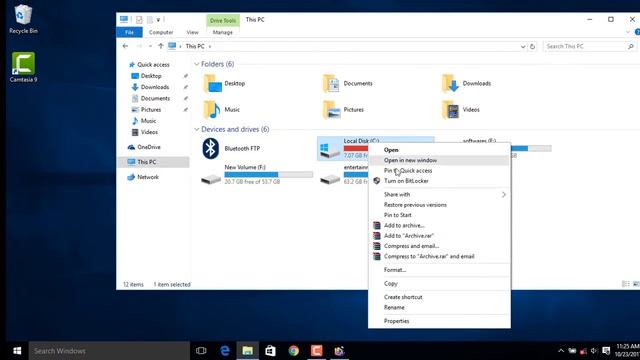Open the File tab
The image size is (640, 360).
[129, 32]
